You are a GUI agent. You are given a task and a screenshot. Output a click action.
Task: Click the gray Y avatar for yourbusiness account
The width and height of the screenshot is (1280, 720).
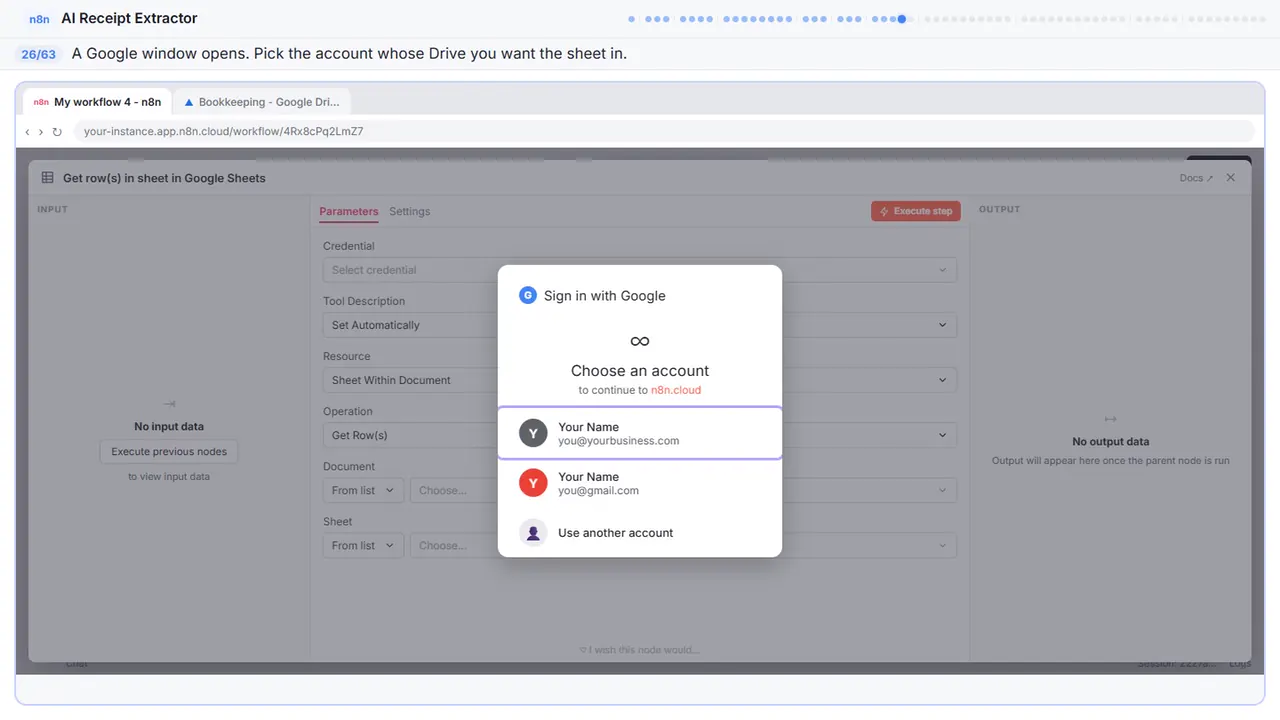pos(533,433)
